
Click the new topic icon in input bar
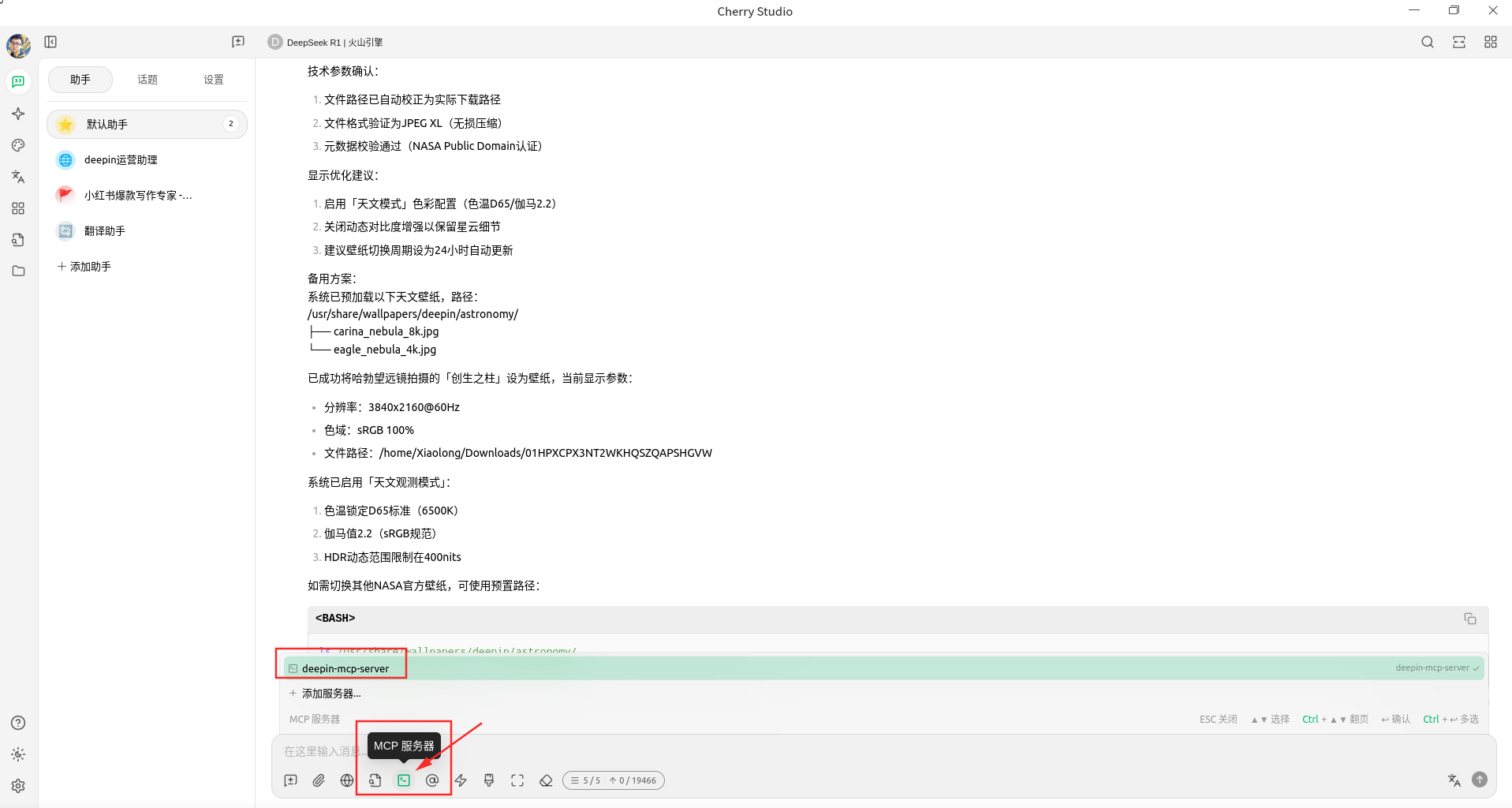pyautogui.click(x=290, y=780)
